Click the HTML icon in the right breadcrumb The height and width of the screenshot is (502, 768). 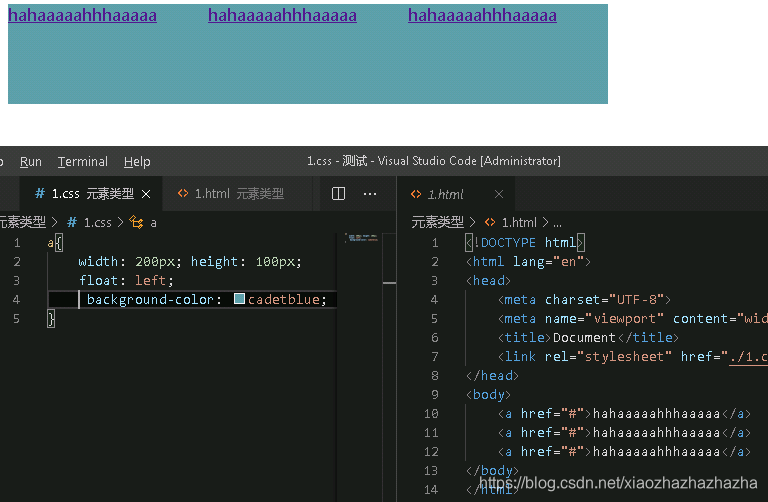[490, 222]
